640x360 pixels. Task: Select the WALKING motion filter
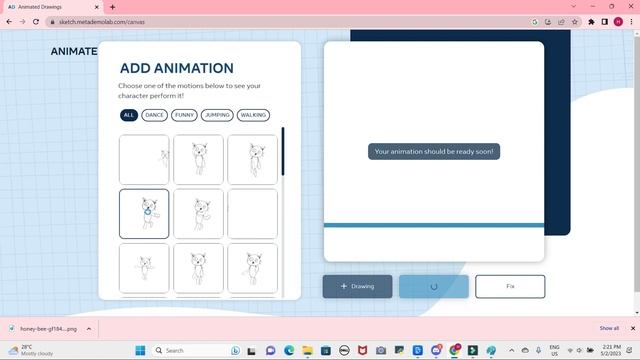click(x=253, y=115)
